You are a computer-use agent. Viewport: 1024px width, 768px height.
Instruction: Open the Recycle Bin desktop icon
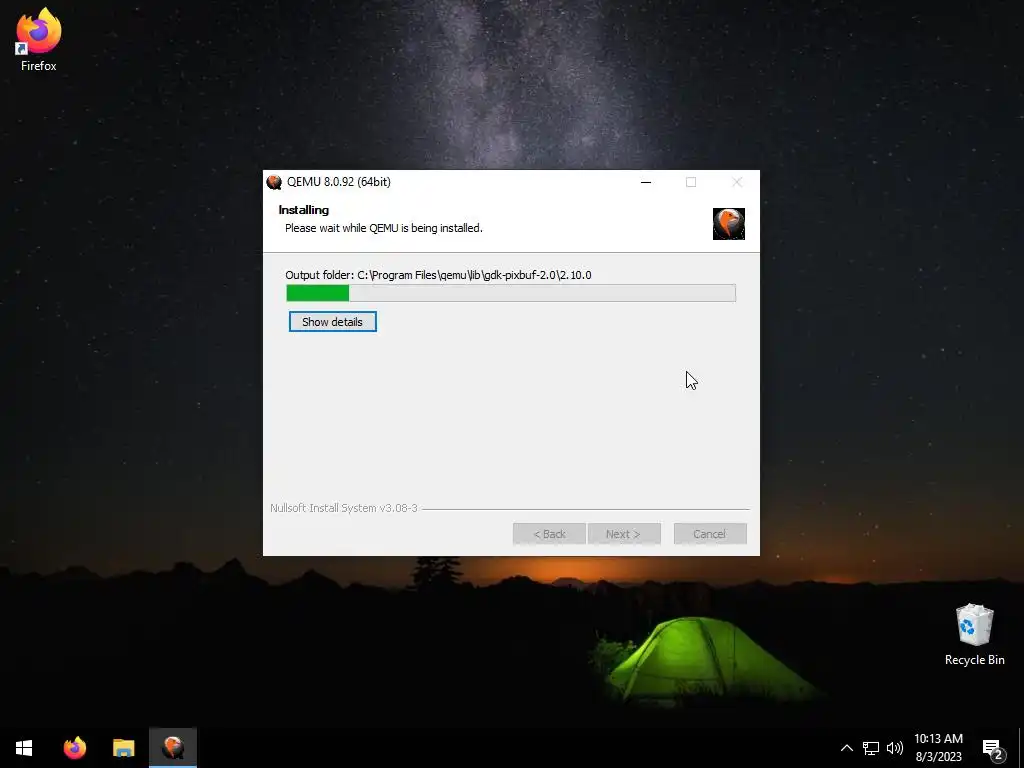coord(974,635)
